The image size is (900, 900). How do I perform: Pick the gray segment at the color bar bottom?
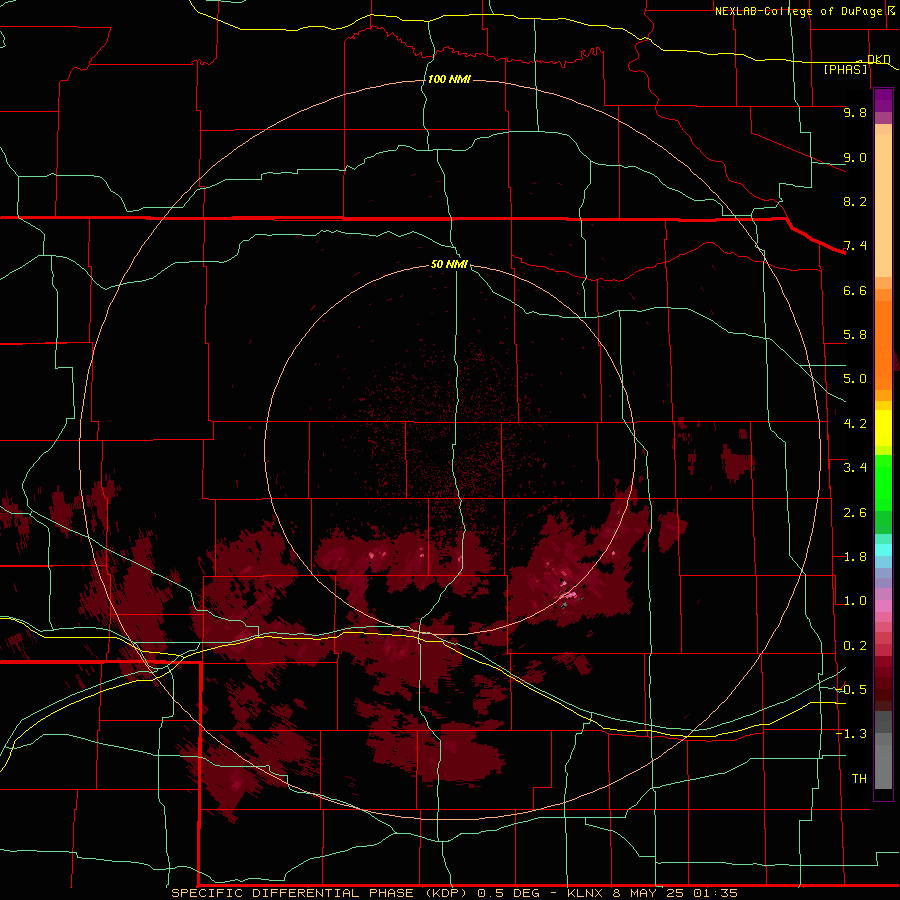883,768
